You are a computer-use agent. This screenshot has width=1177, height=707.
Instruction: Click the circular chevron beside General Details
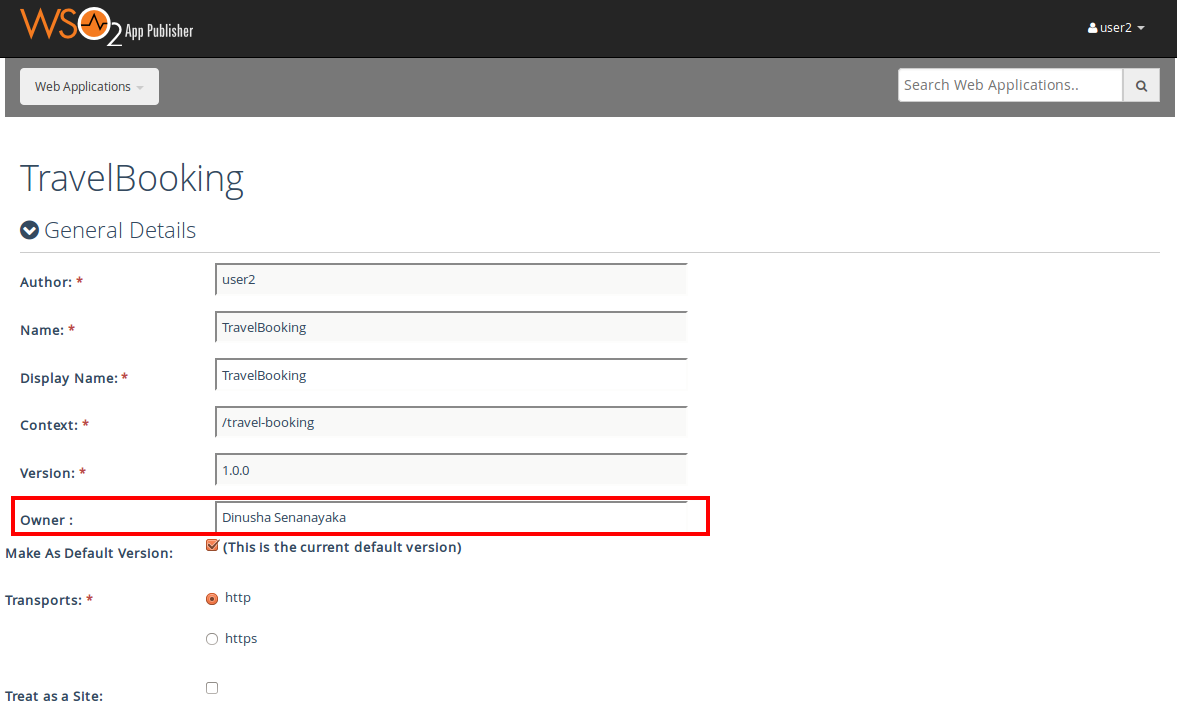tap(29, 229)
